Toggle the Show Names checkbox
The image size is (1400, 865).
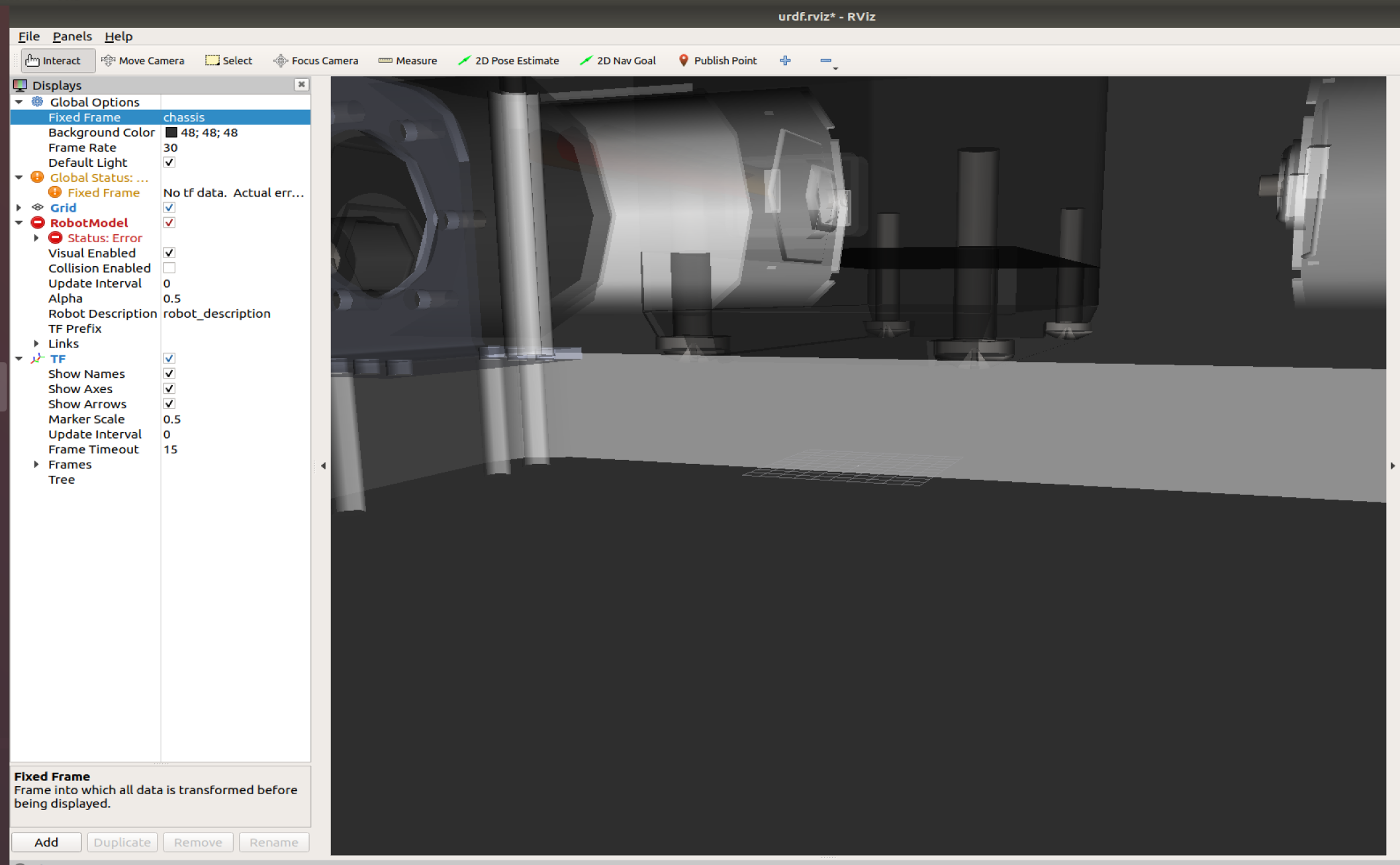pos(169,373)
